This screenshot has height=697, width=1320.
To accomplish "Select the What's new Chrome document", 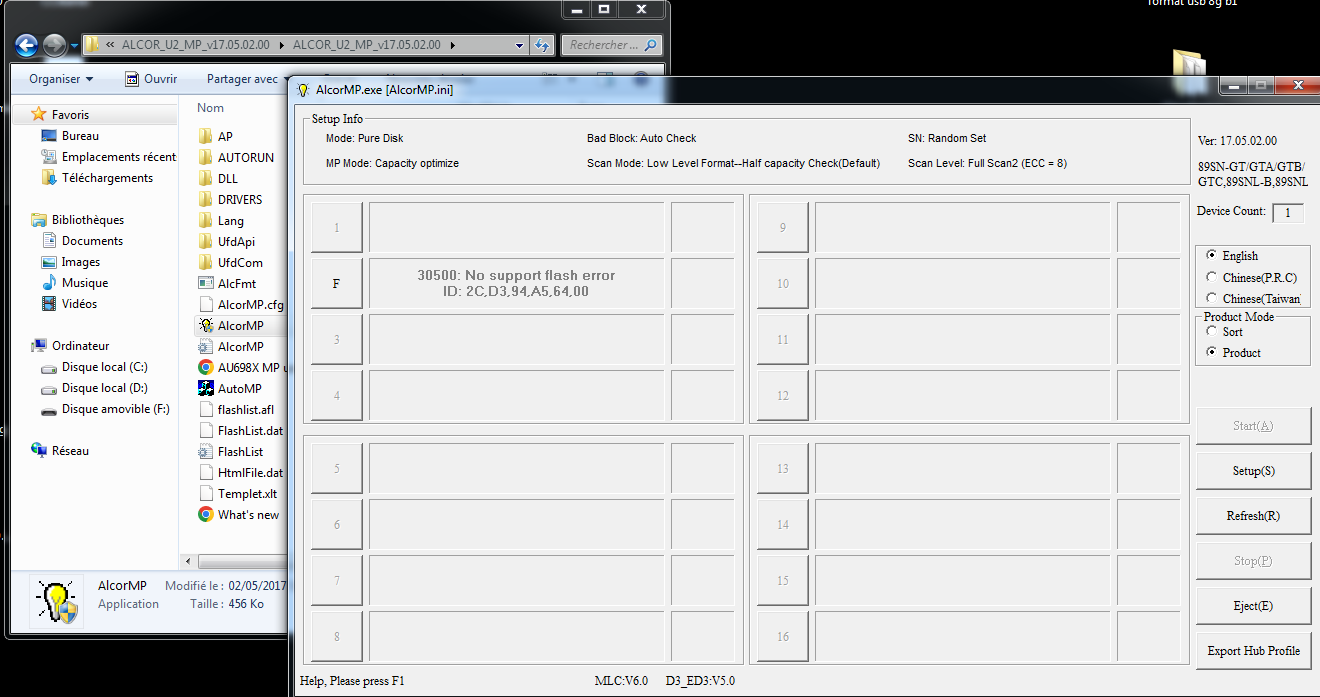I will point(248,515).
